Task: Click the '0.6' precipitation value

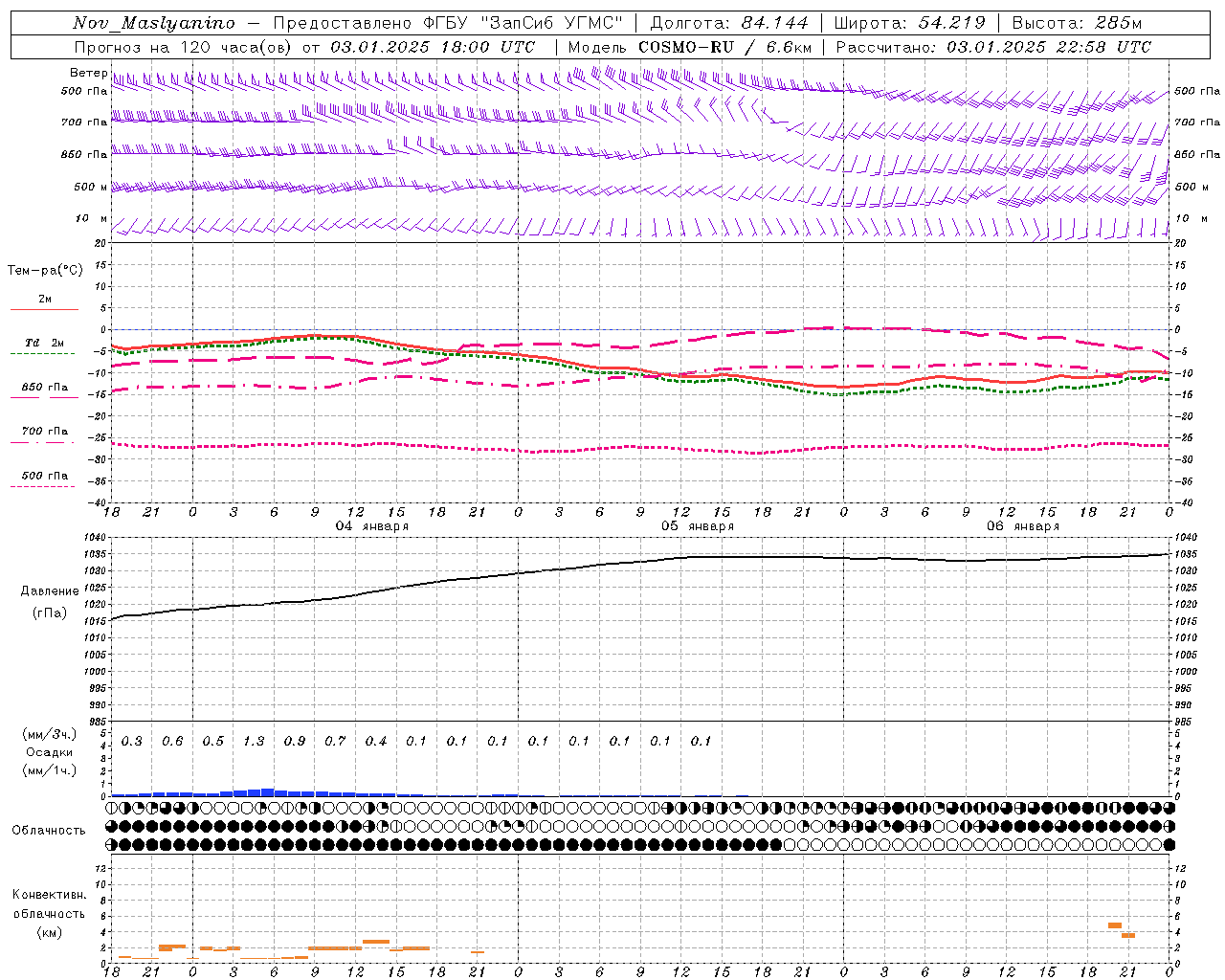Action: click(172, 742)
